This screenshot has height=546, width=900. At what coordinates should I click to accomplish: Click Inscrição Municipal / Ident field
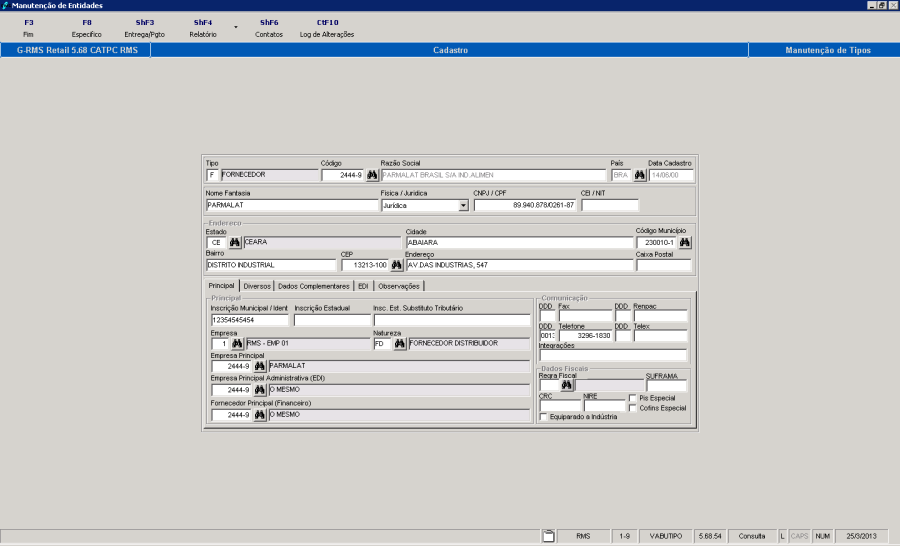tap(250, 320)
